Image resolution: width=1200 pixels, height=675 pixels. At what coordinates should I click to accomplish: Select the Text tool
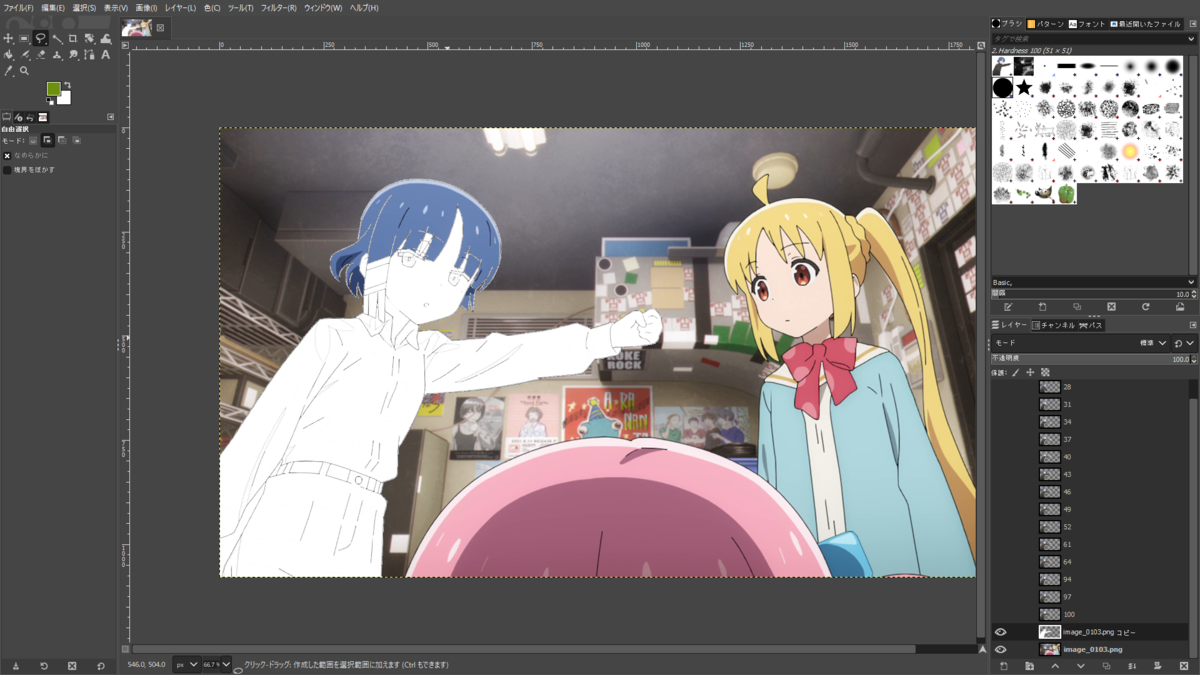click(105, 55)
